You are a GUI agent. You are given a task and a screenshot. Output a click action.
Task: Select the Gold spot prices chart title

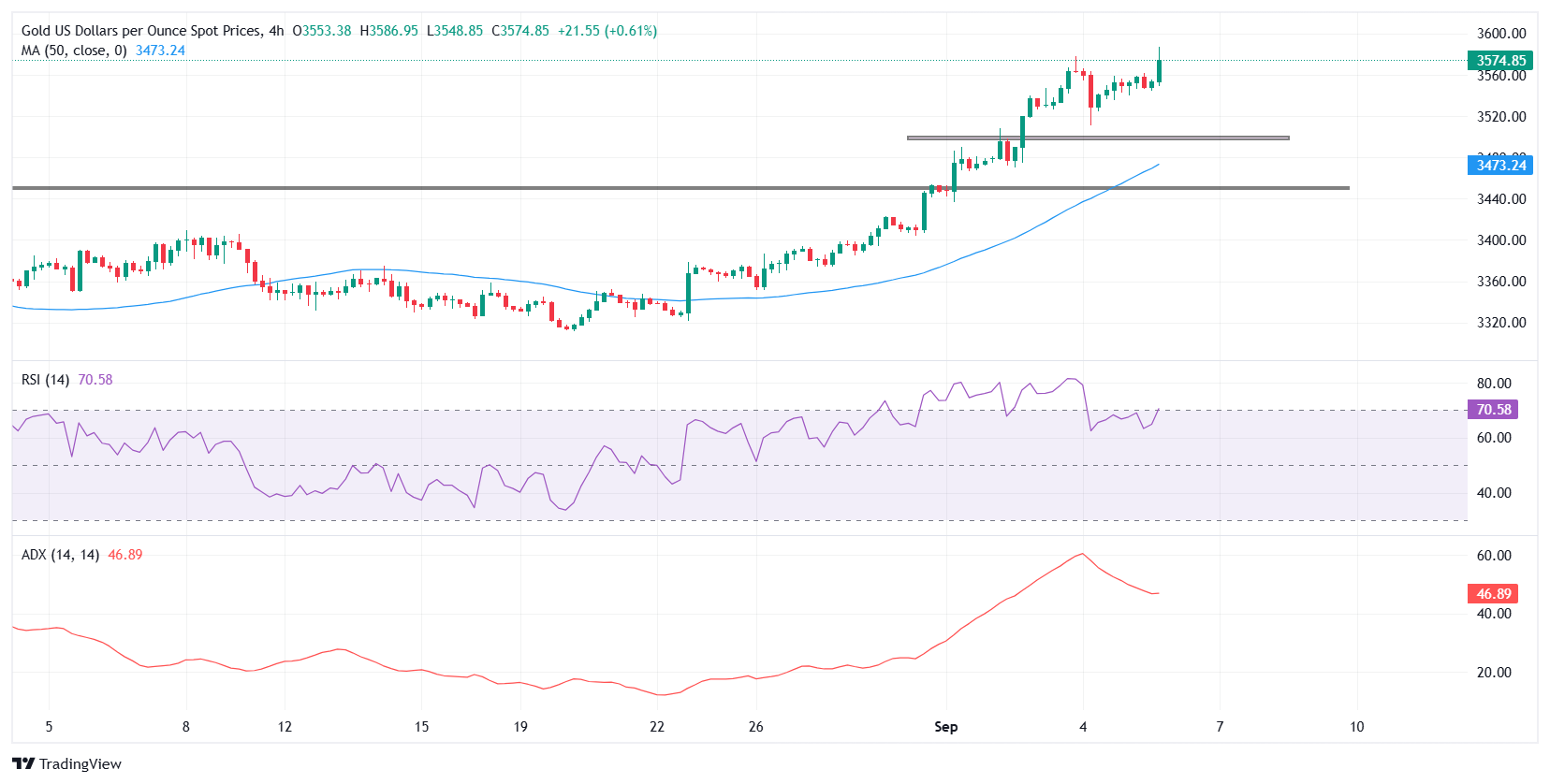(x=140, y=31)
